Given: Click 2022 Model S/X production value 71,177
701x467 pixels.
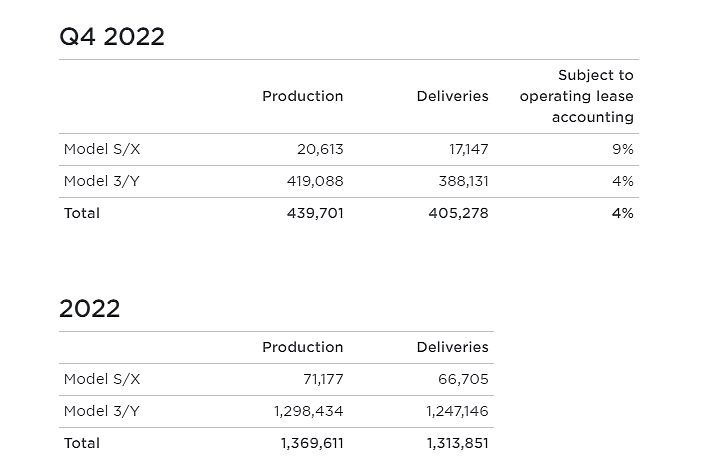Looking at the screenshot, I should (x=323, y=379).
